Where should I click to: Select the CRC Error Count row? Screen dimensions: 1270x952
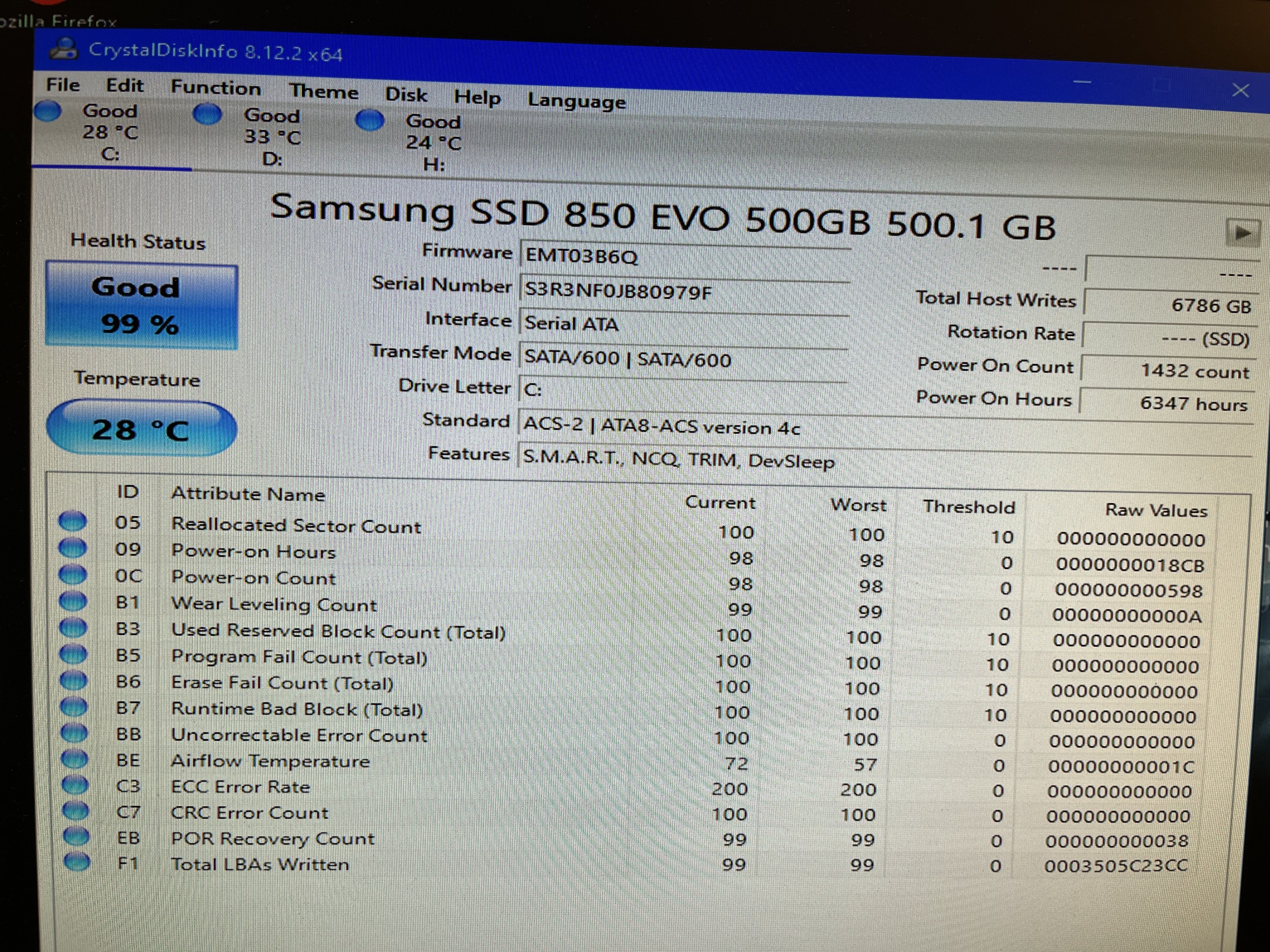coord(250,813)
